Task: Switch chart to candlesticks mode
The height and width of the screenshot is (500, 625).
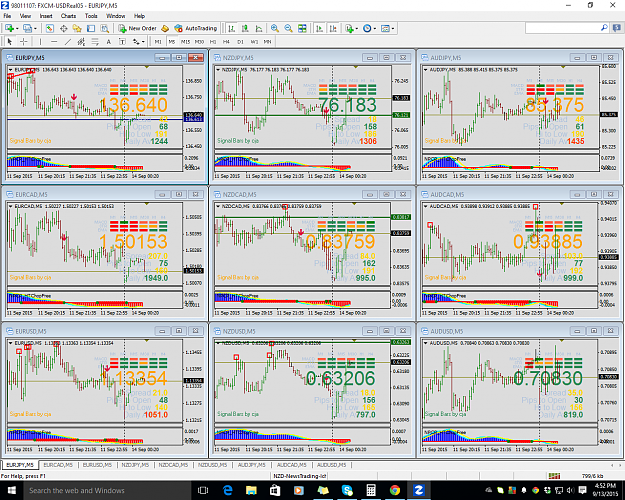Action: 245,28
